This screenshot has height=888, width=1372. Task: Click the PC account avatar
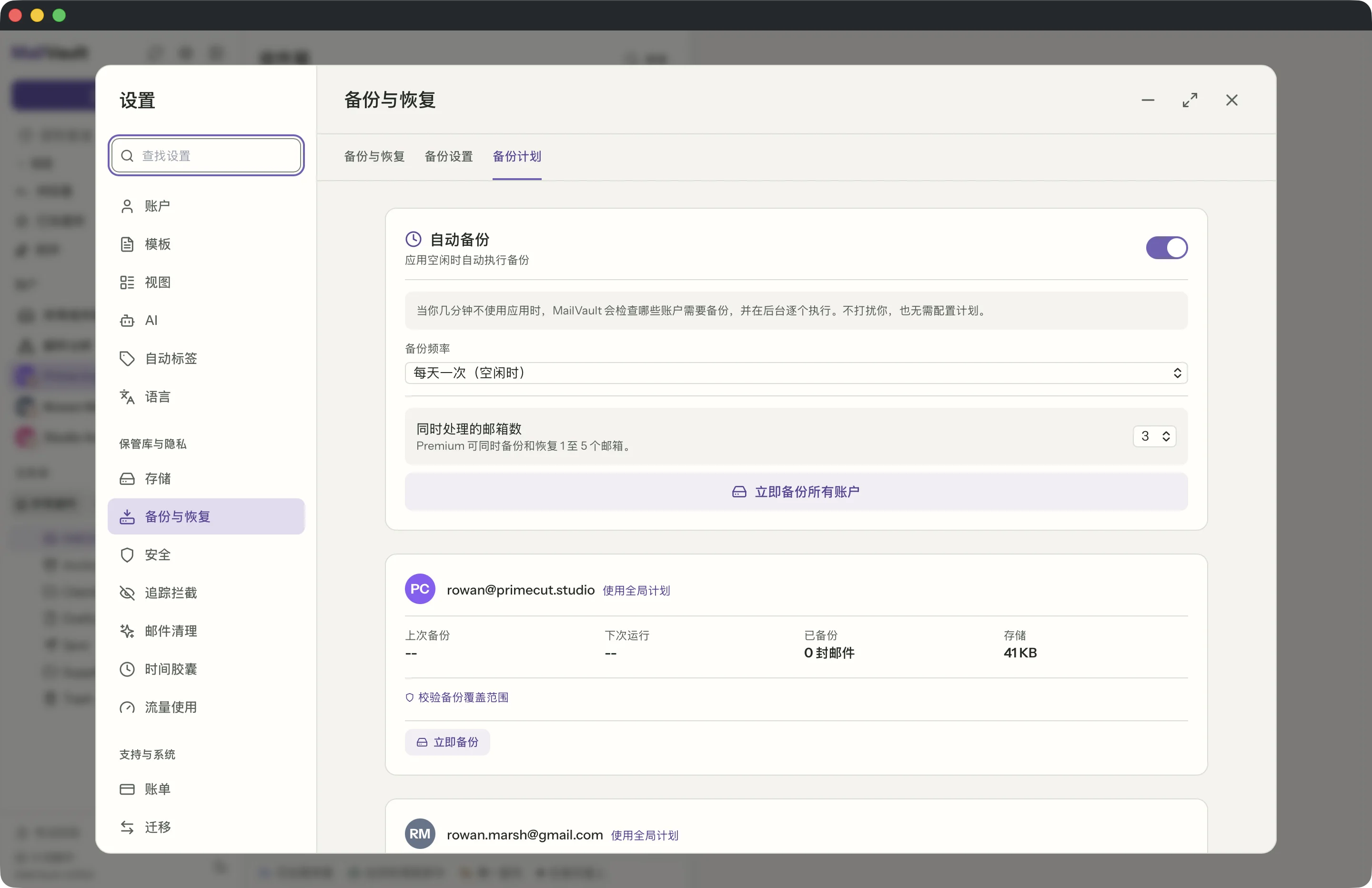coord(420,589)
